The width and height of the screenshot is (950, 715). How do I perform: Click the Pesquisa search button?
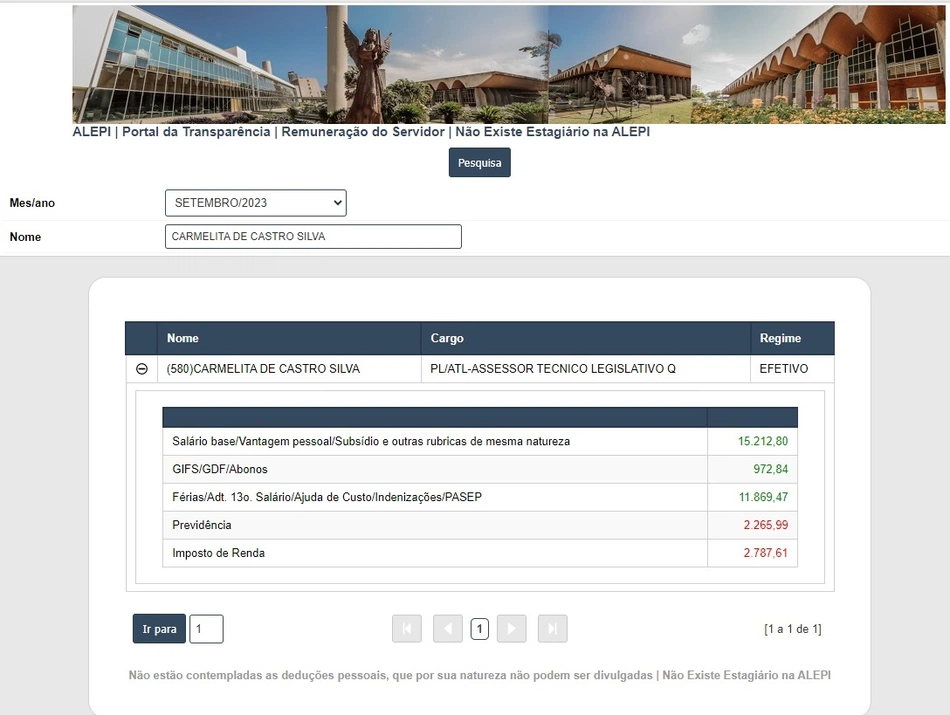479,163
